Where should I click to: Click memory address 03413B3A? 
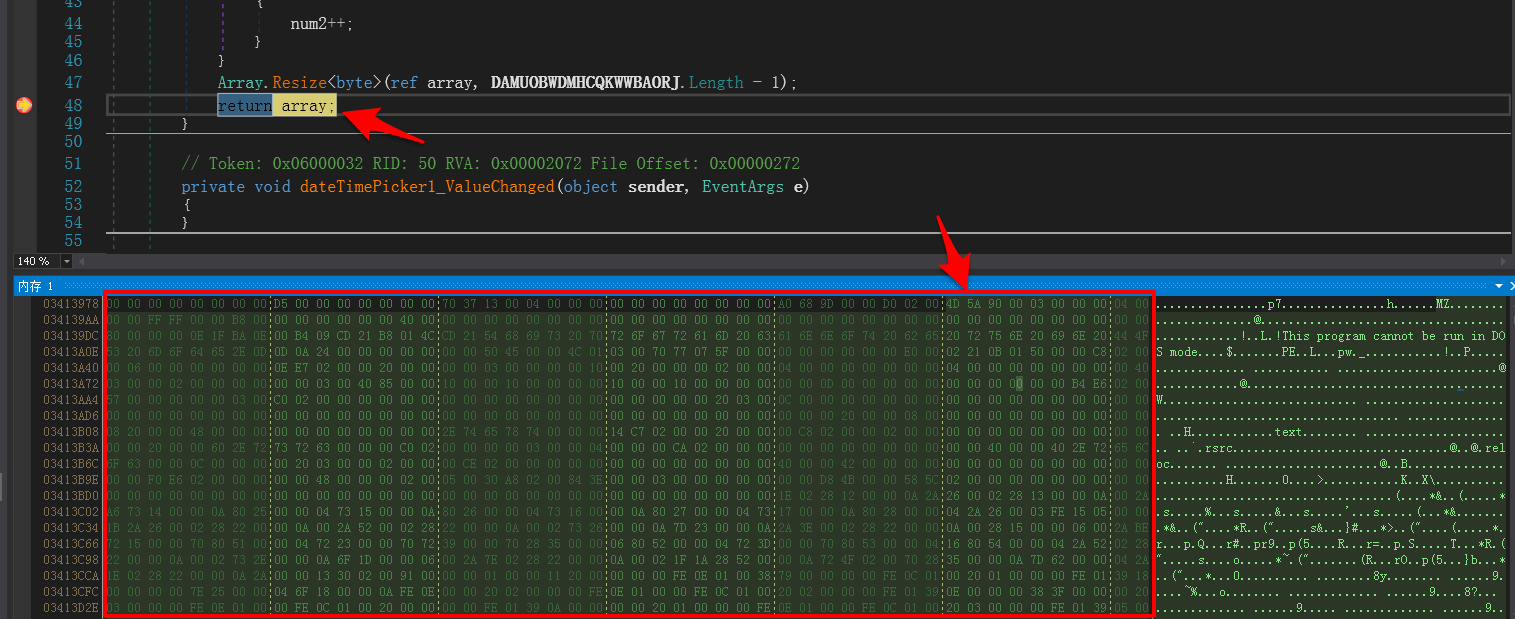point(71,448)
